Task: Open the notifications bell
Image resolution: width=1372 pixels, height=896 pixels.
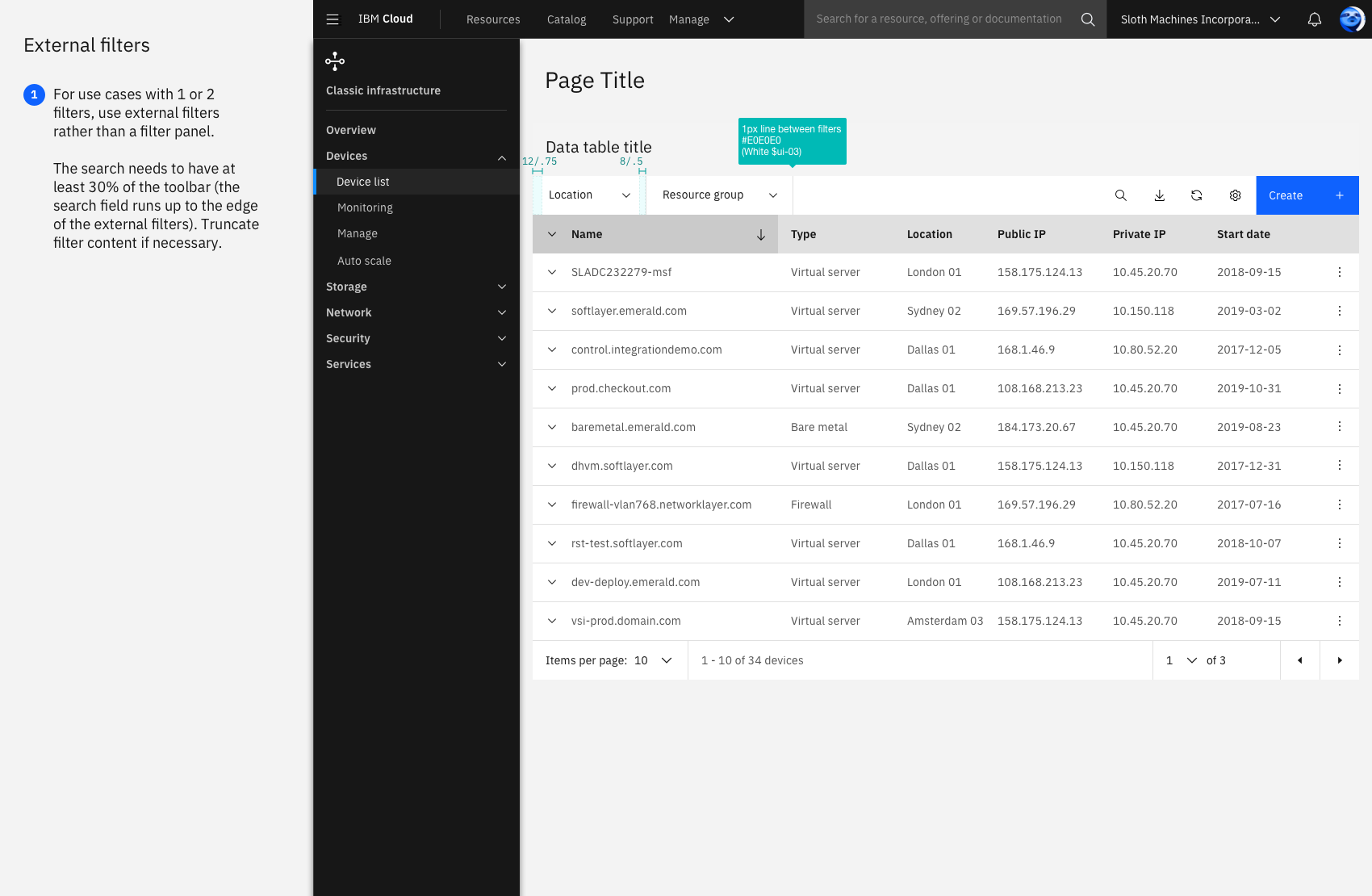Action: click(1315, 19)
